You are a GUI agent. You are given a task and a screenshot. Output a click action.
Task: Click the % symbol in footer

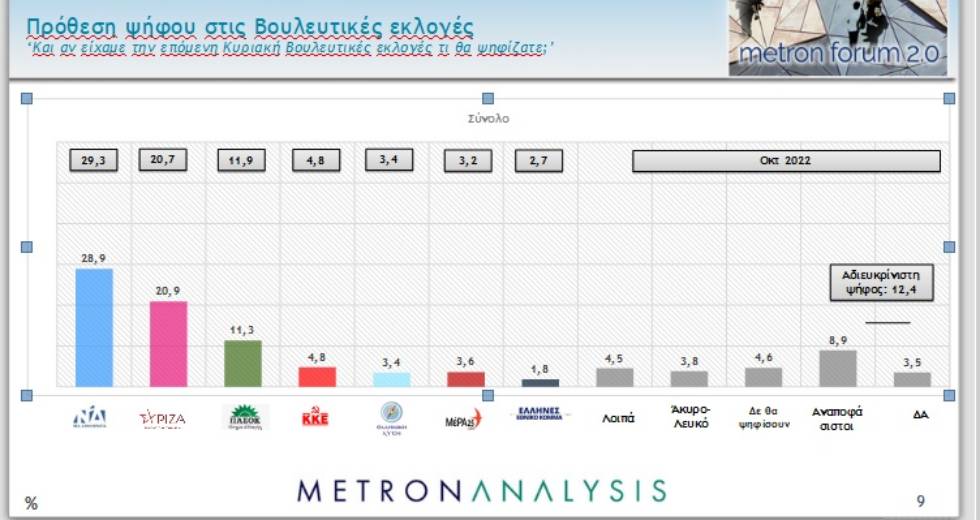[31, 503]
